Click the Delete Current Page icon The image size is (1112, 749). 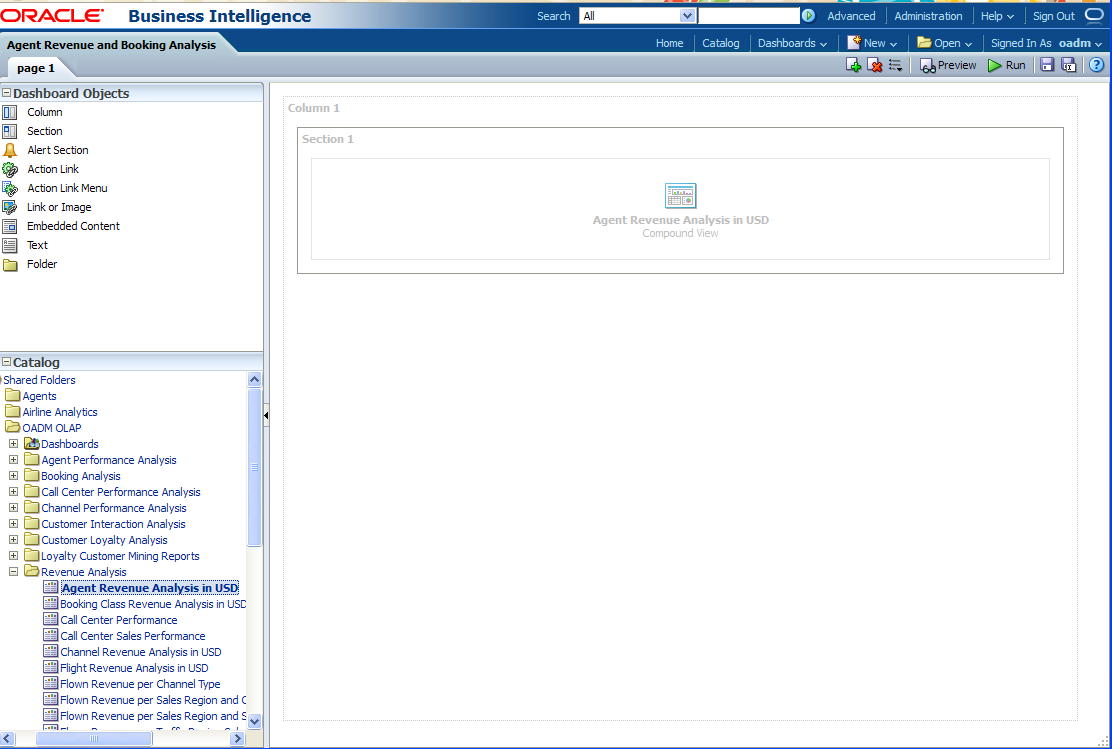click(875, 65)
